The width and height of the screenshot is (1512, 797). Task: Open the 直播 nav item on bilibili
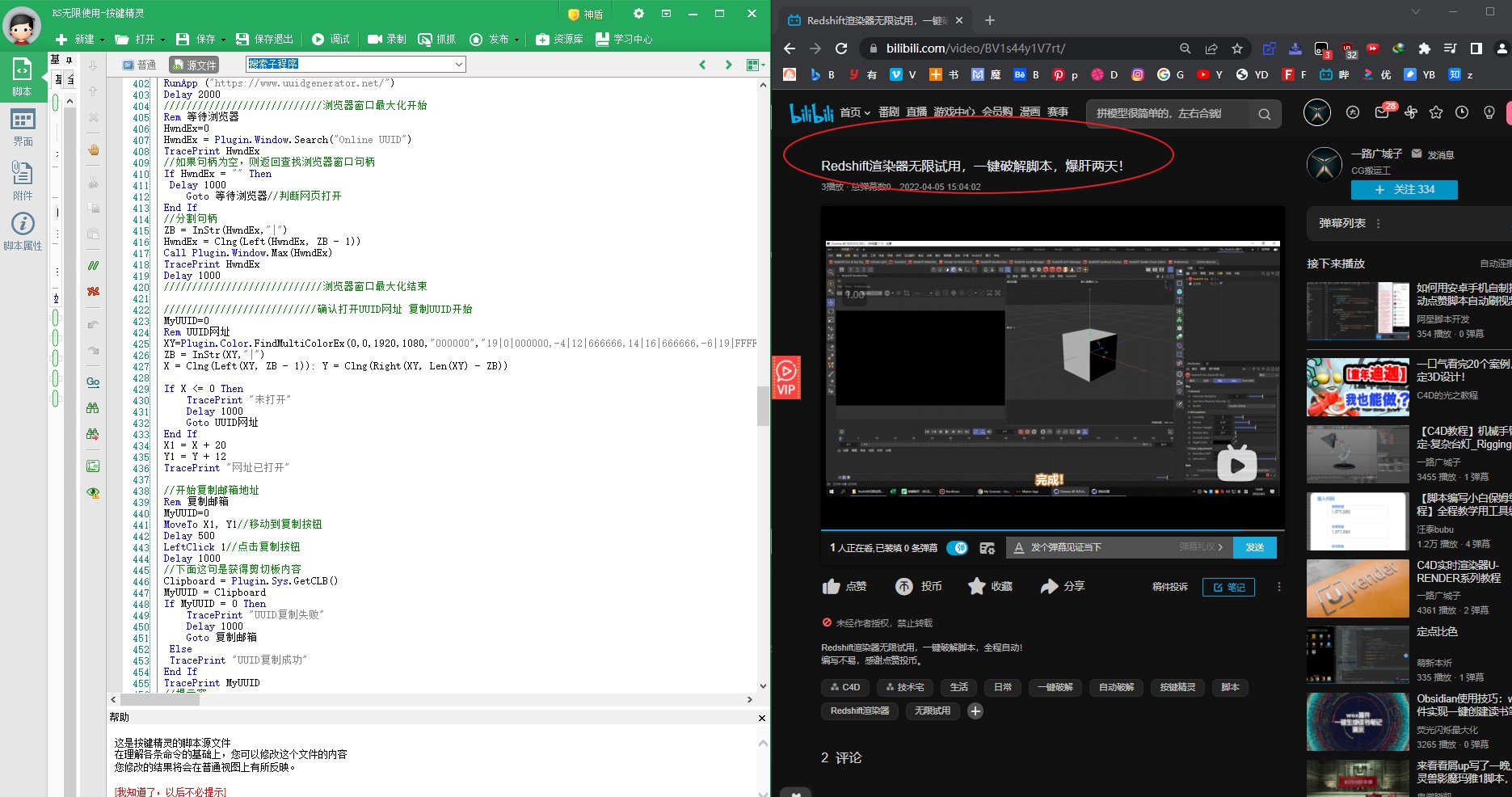916,112
